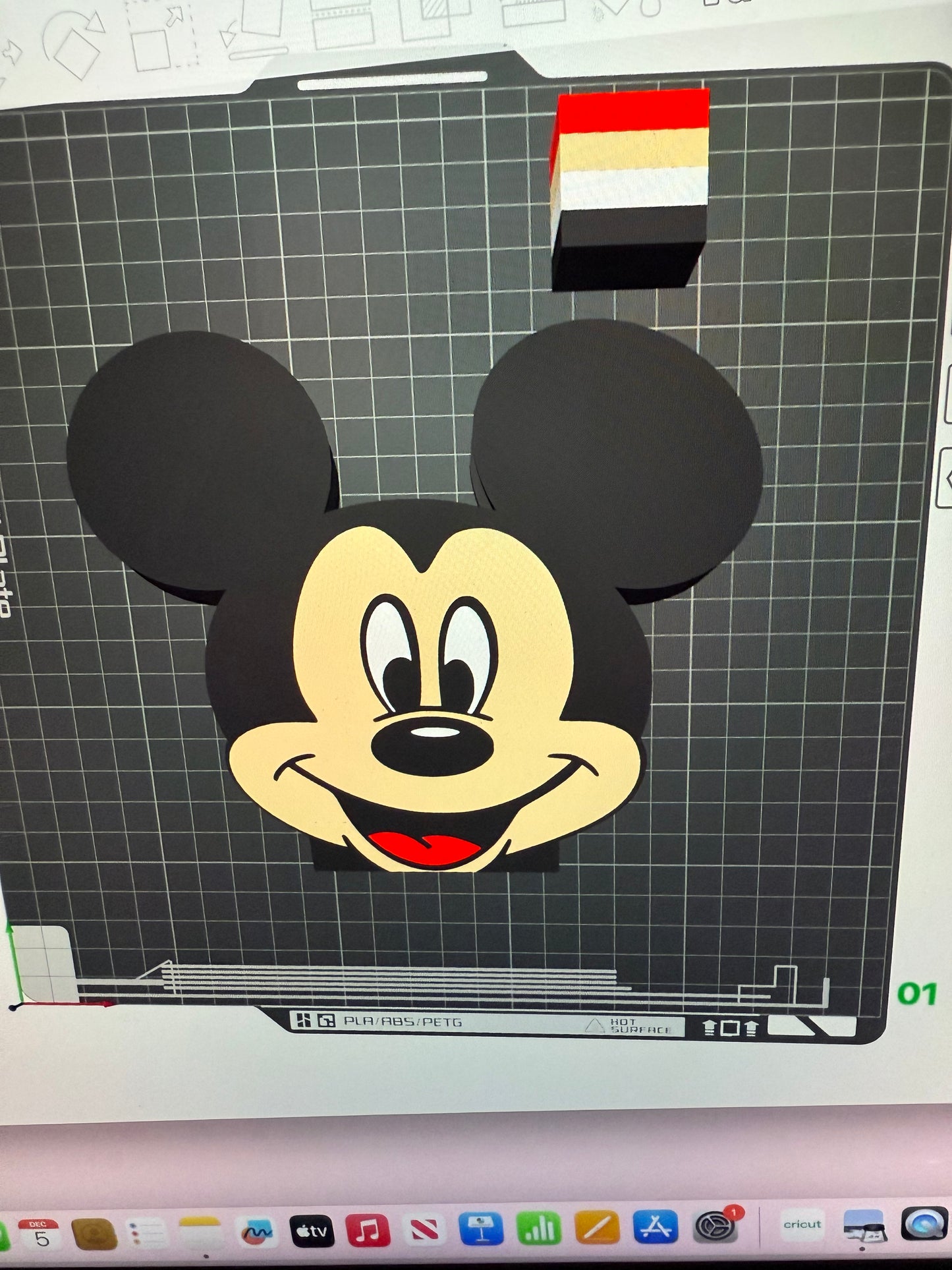Launch the App Store from the Dock
Screen dimensions: 952x1270
[656, 1227]
